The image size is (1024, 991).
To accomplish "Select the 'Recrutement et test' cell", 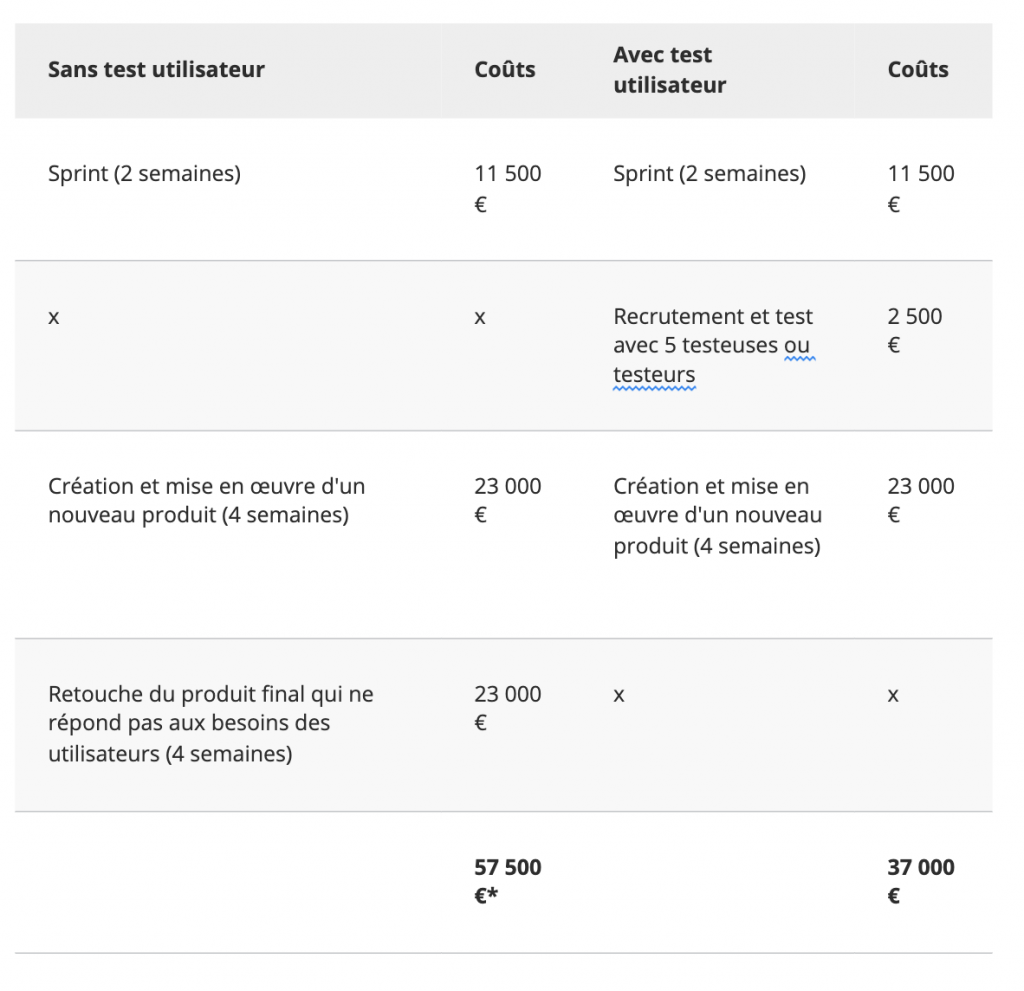I will point(714,346).
